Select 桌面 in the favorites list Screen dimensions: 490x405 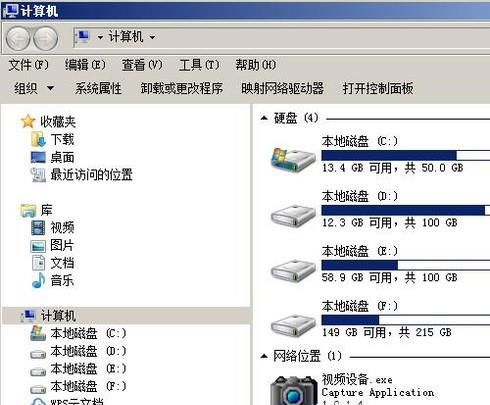click(62, 157)
